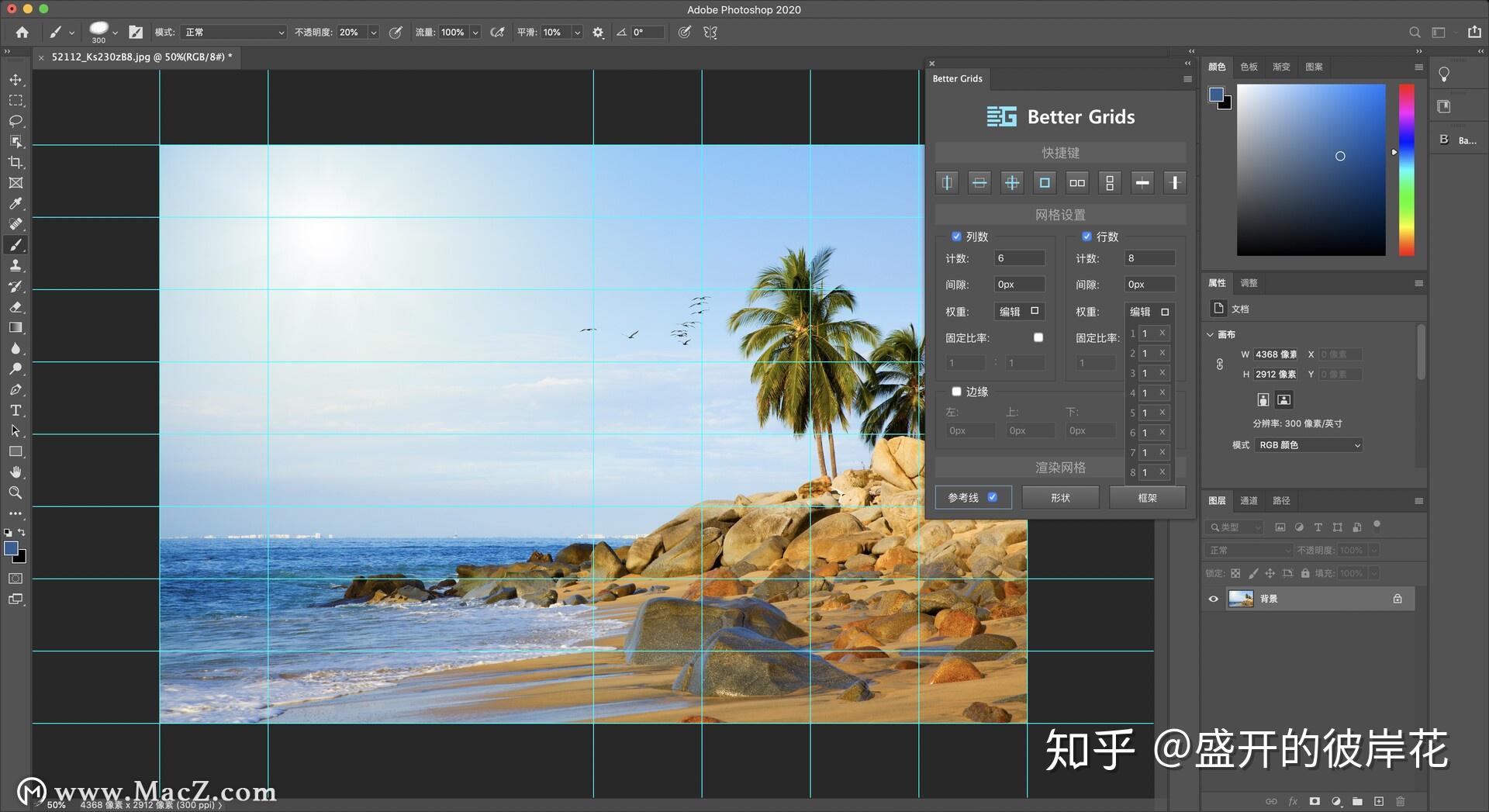The width and height of the screenshot is (1489, 812).
Task: Switch to the 色板 tab
Action: [1249, 67]
